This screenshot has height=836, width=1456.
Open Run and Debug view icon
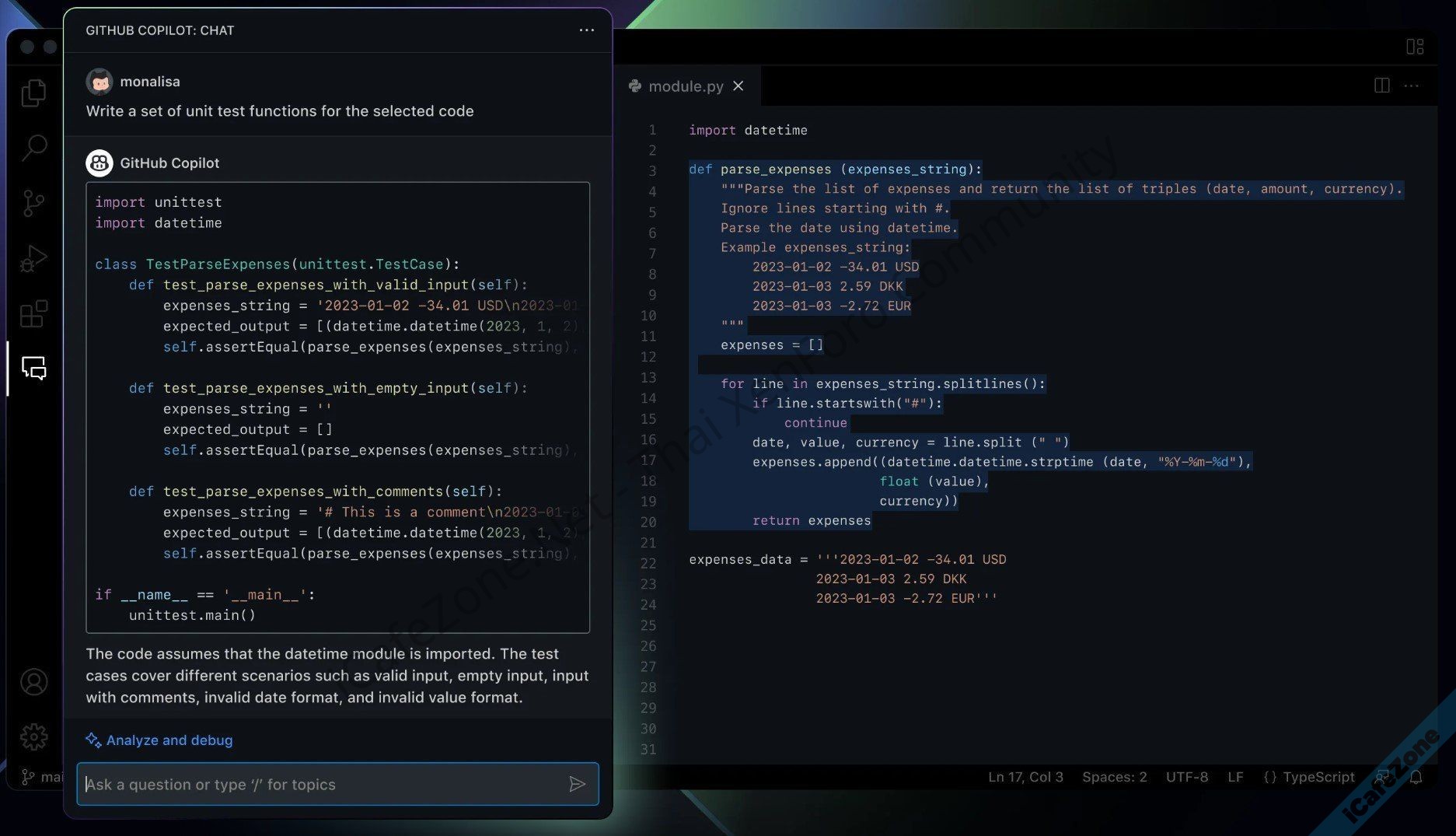33,259
